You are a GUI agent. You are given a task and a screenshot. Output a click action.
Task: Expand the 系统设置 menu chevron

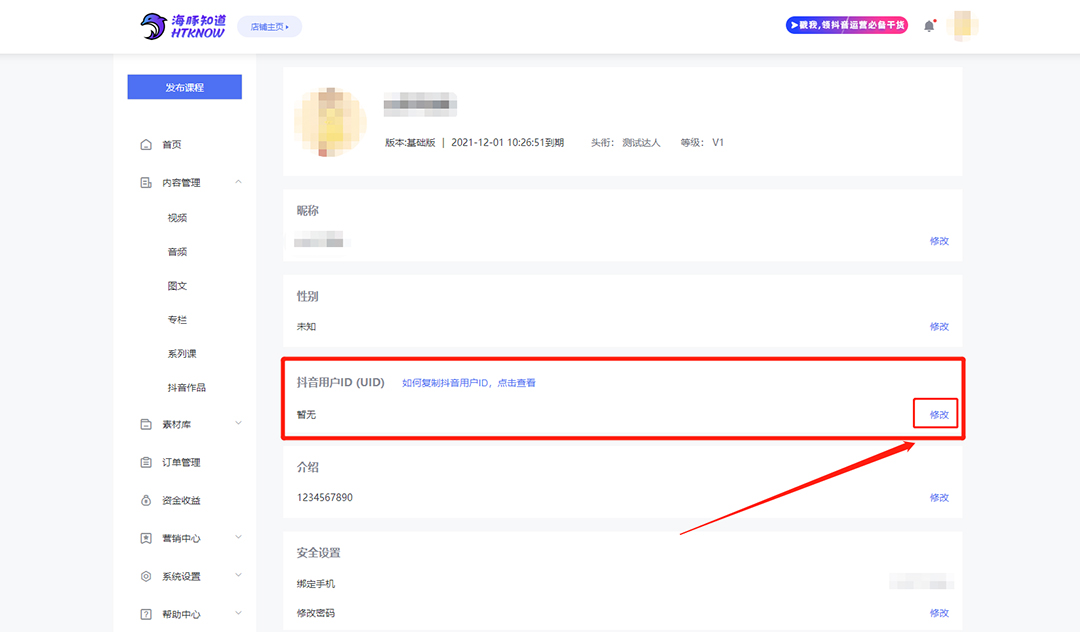pos(238,576)
